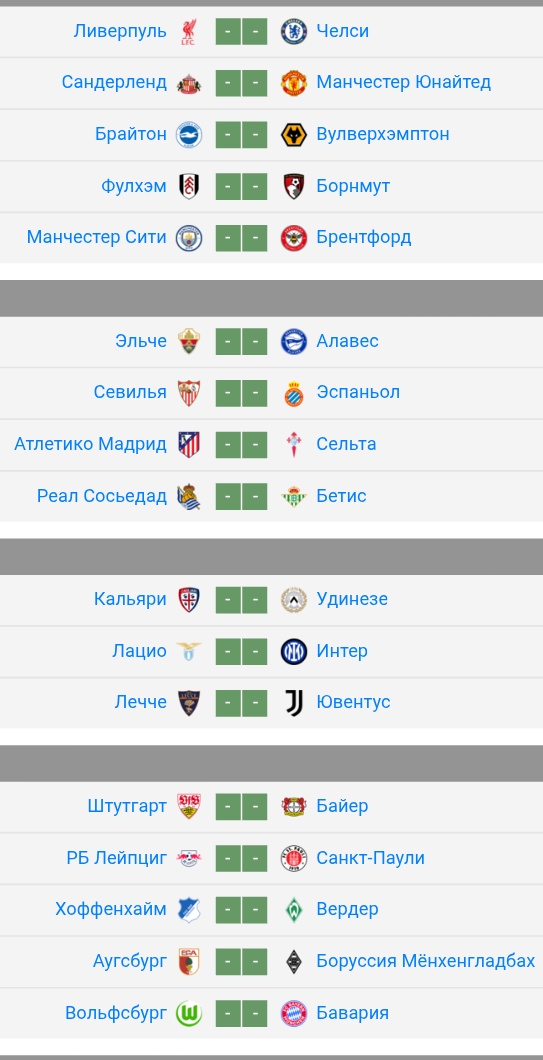Click the Liverpool club crest icon
The image size is (543, 1060).
[189, 31]
